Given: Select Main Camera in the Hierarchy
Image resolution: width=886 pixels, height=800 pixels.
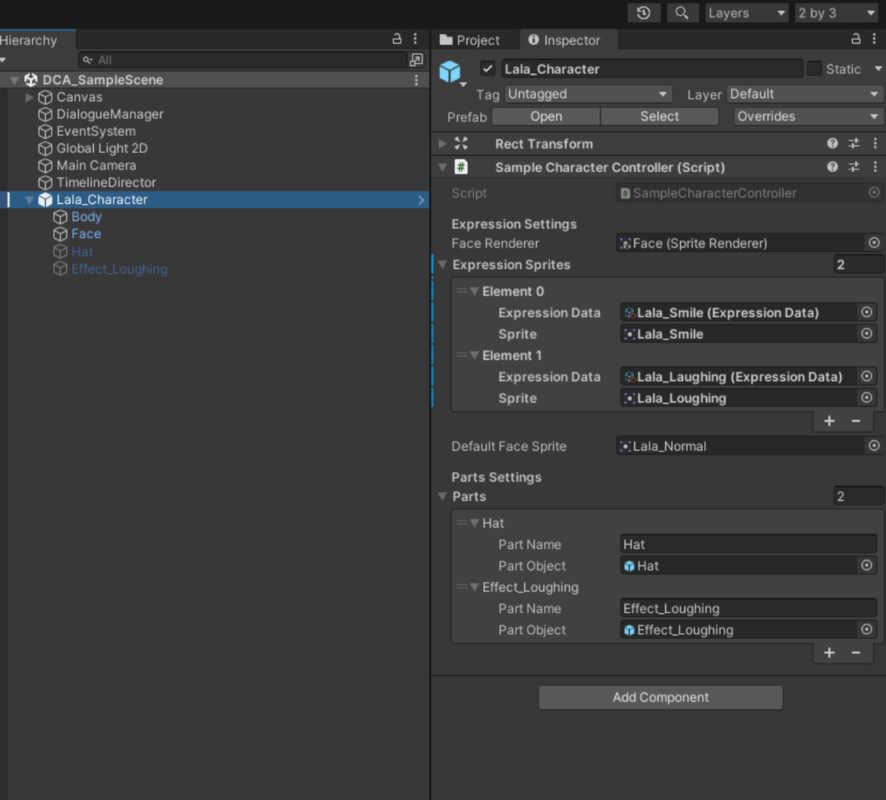Looking at the screenshot, I should click(x=96, y=166).
